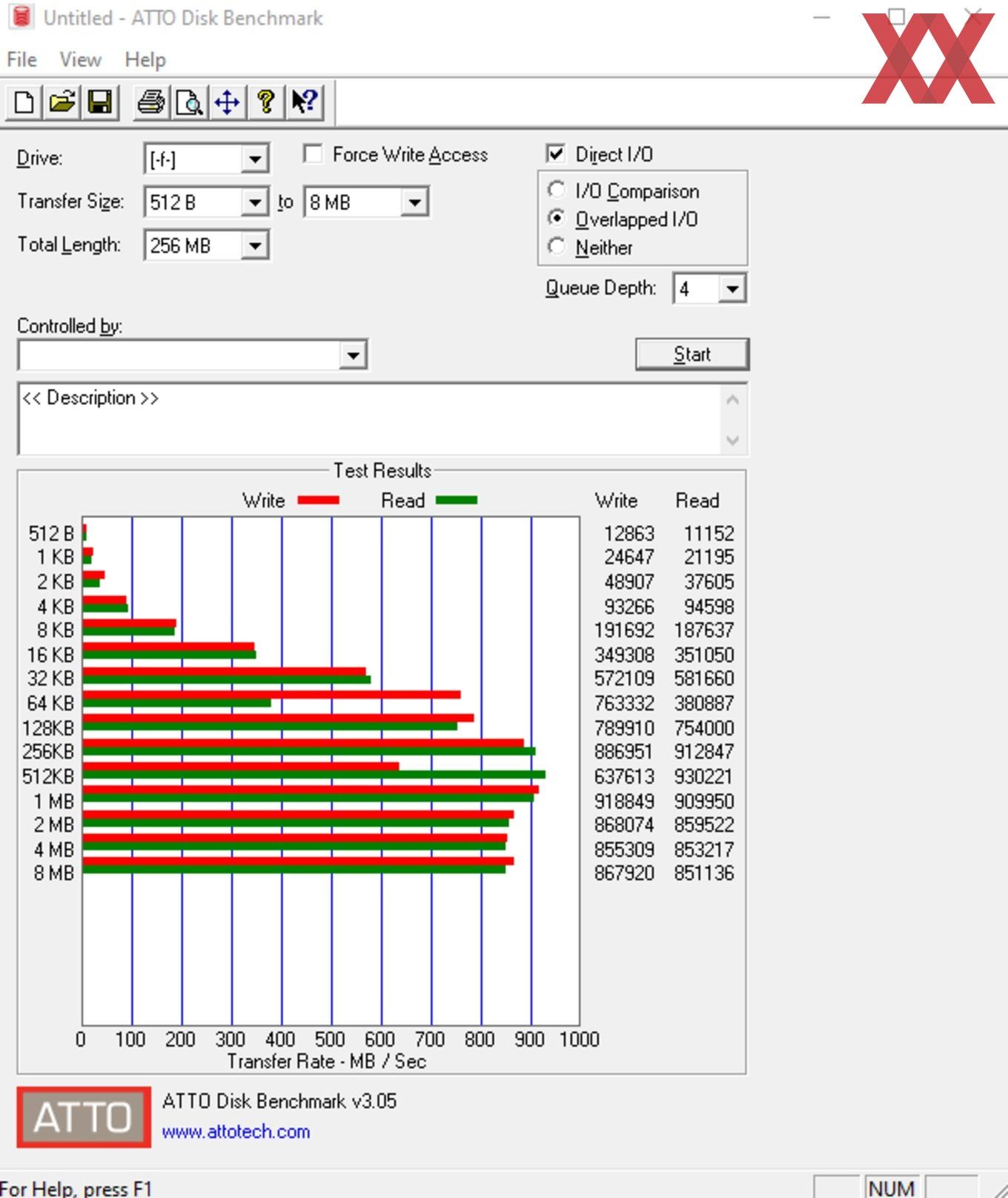1008x1198 pixels.
Task: Click the write value 637613
Action: 624,776
